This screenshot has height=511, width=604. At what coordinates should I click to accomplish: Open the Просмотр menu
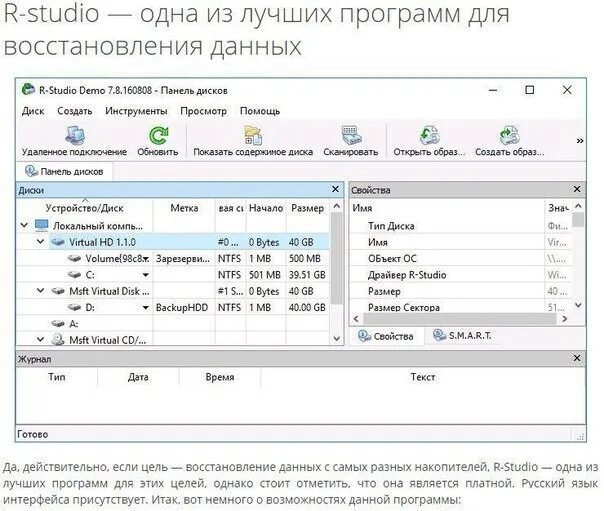203,111
